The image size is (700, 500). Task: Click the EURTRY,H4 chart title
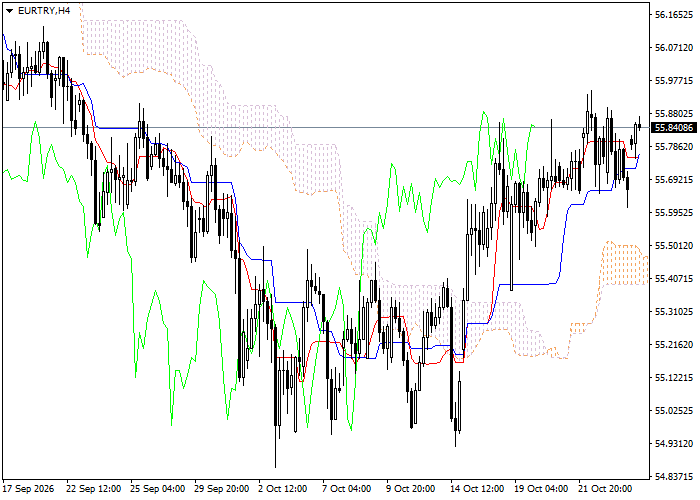pyautogui.click(x=44, y=11)
